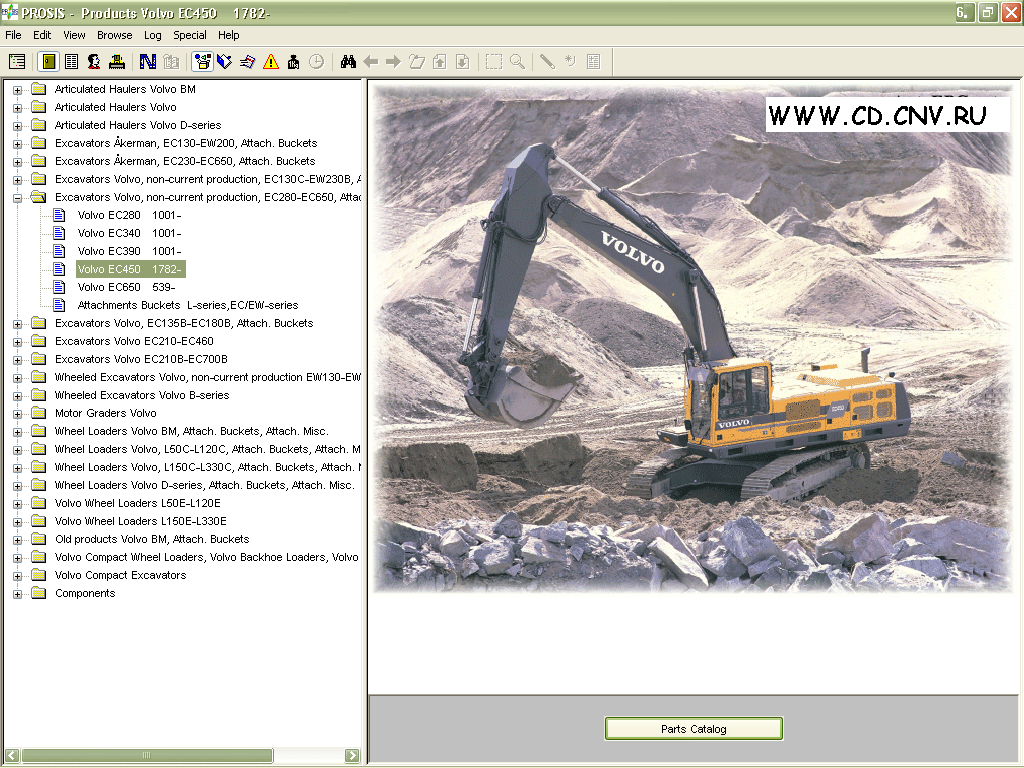The width and height of the screenshot is (1024, 768).
Task: Select Volvo Wheel Loaders L150E-L330E folder
Action: (140, 521)
